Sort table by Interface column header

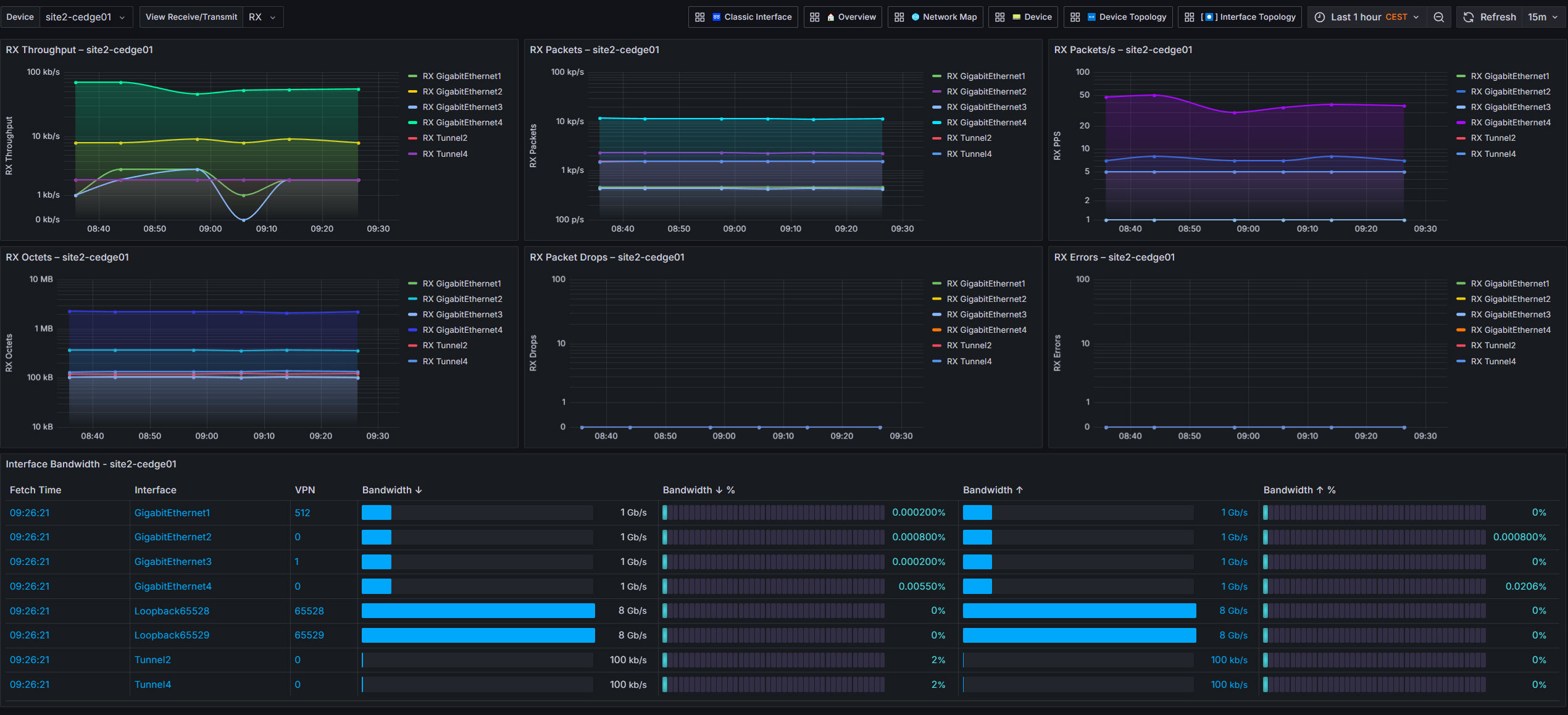[155, 490]
